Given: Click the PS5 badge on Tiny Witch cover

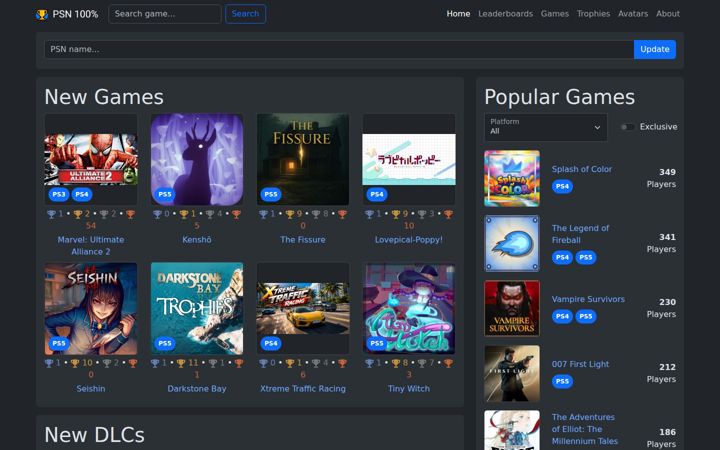Looking at the screenshot, I should 377,343.
